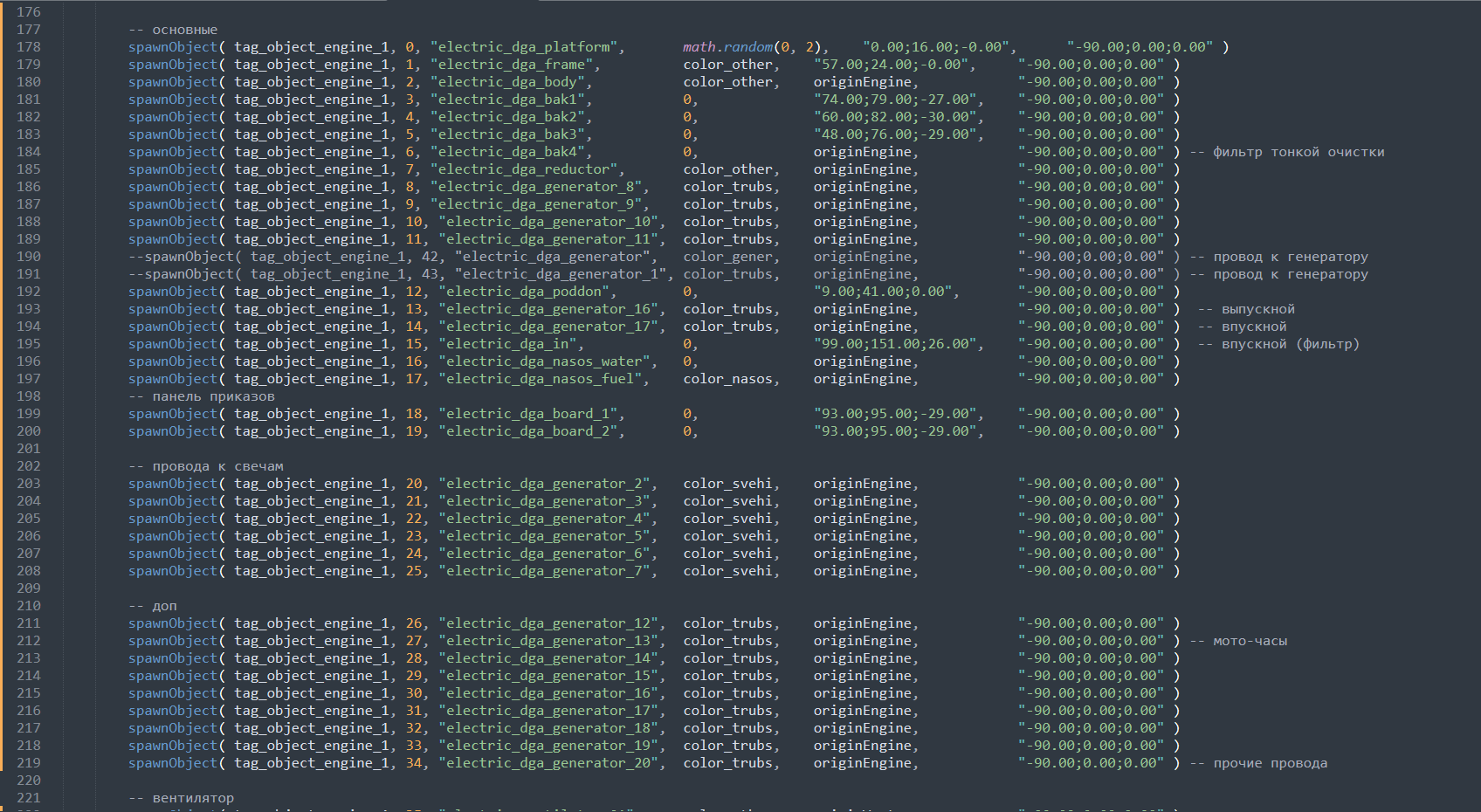The image size is (1481, 812).
Task: Click the comment '-- впускной (фильтр)'
Action: (1278, 344)
